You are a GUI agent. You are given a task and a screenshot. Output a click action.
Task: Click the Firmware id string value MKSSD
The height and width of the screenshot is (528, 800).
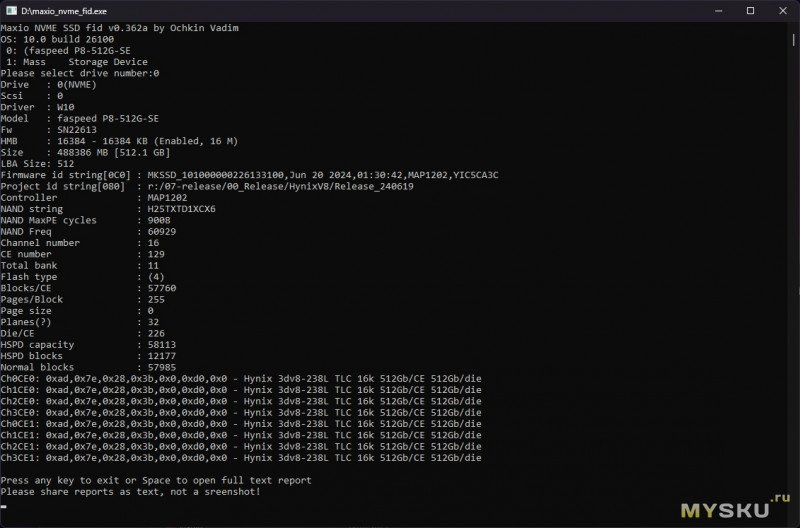[323, 175]
